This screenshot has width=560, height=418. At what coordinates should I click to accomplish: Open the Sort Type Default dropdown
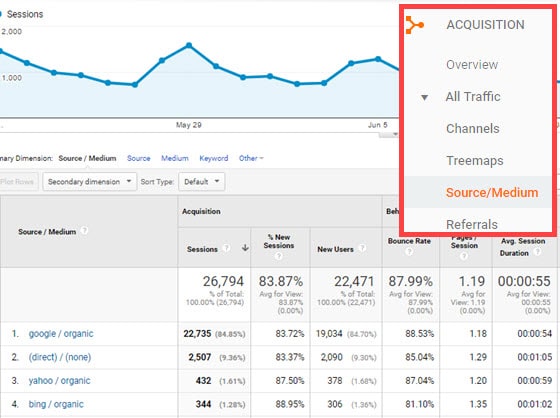tap(201, 181)
